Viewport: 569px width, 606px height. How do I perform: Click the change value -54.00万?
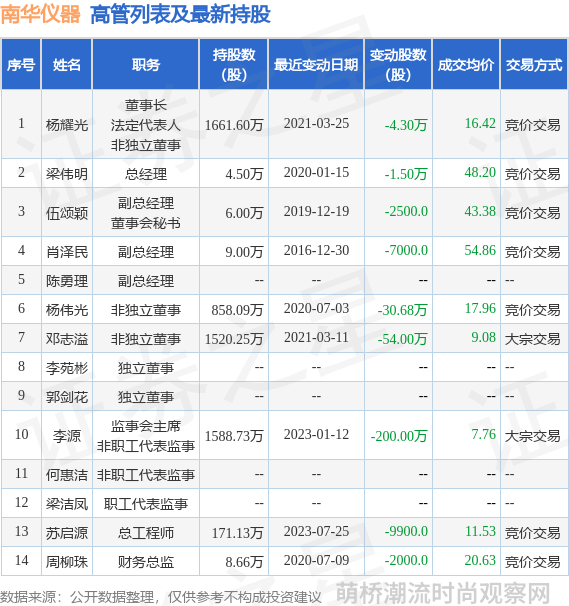click(x=402, y=339)
